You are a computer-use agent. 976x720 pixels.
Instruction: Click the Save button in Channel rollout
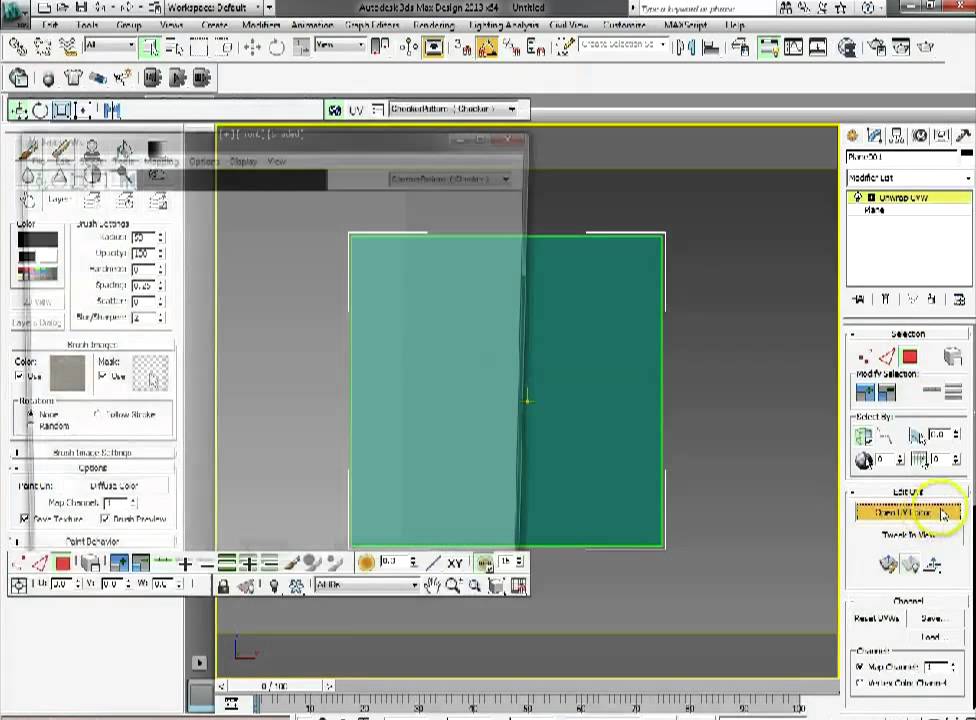click(x=935, y=619)
